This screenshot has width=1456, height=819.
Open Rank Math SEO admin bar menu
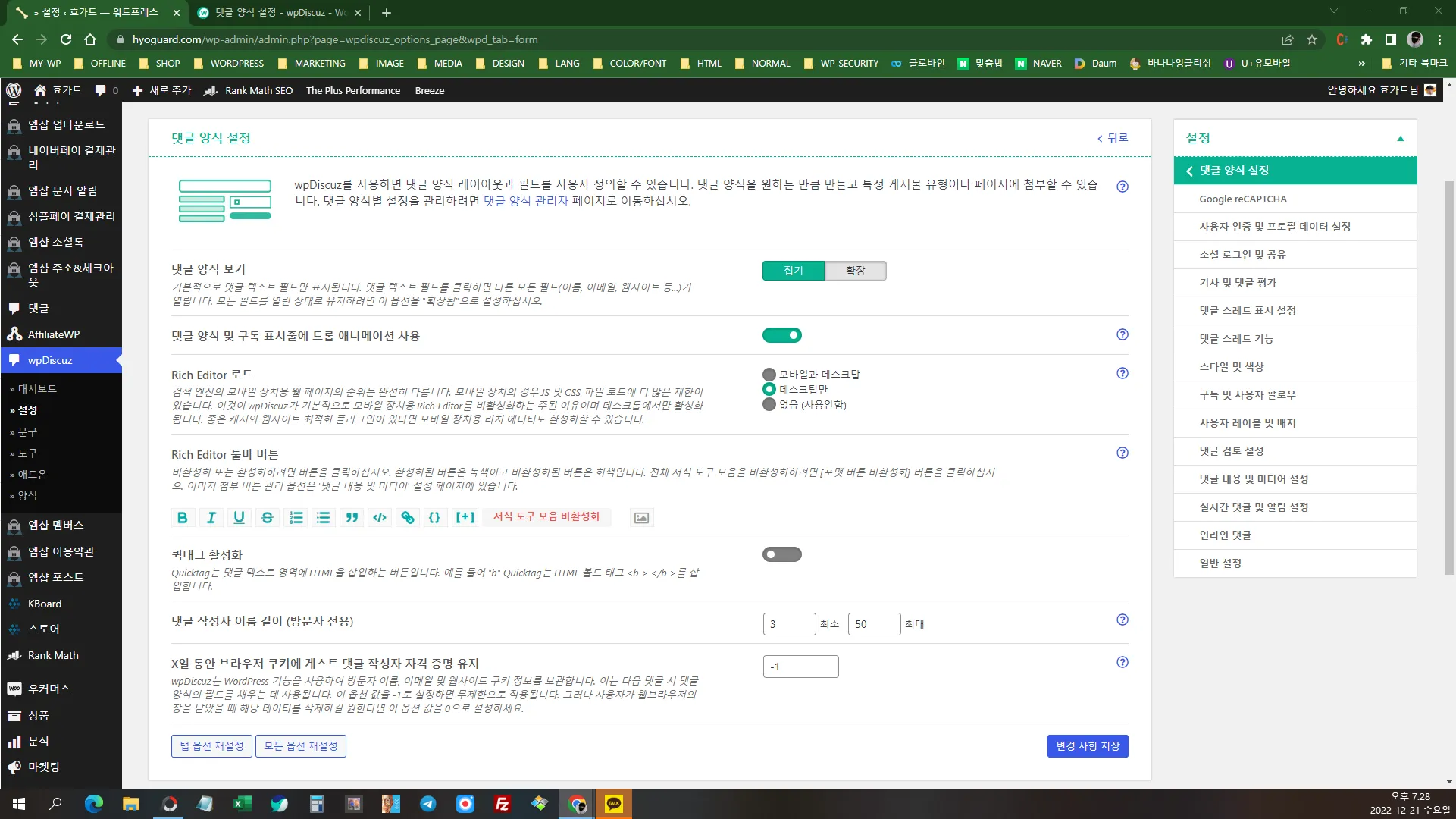249,90
